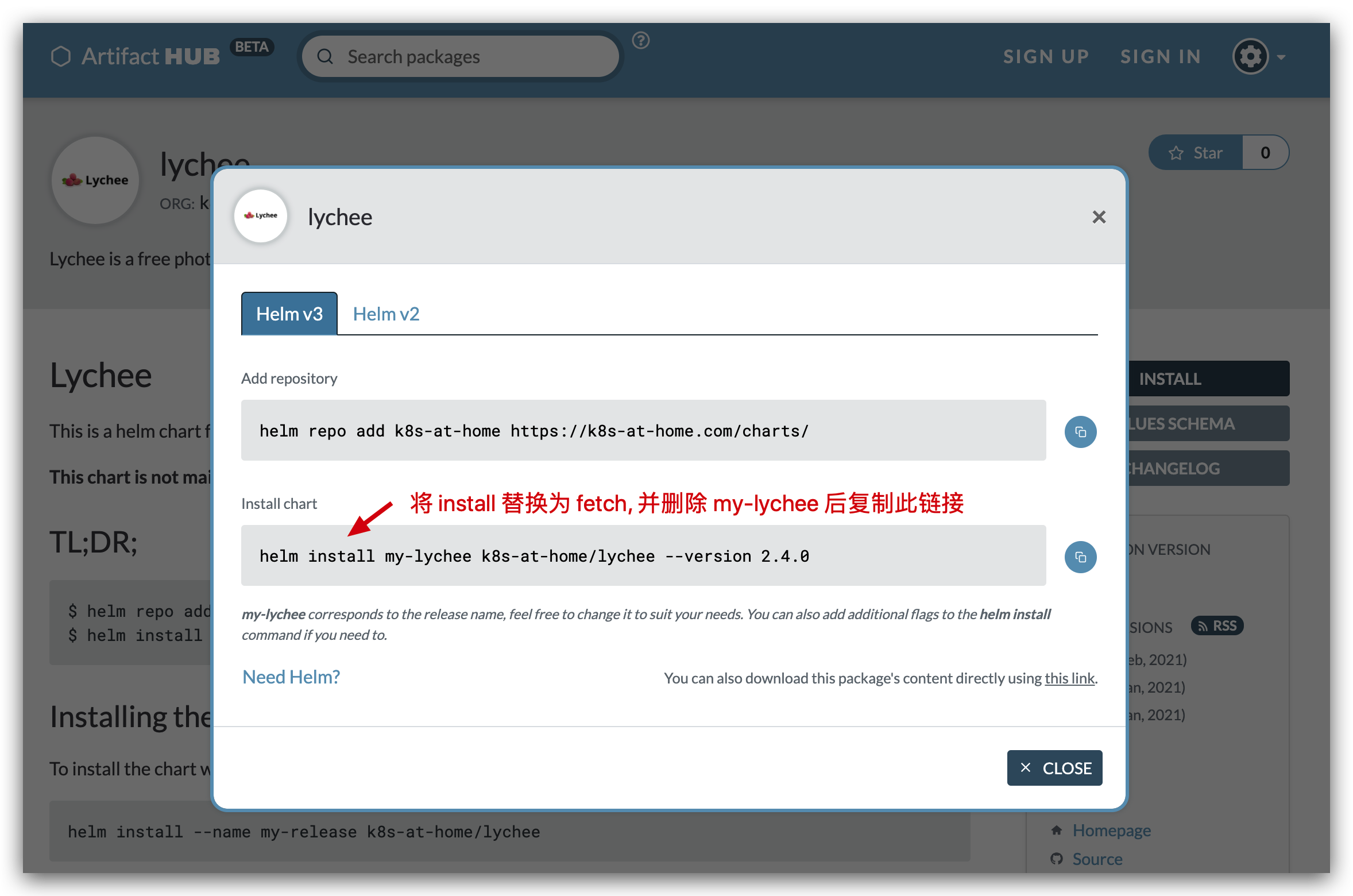Click the Lychee heading in README
The image size is (1353, 896).
(100, 376)
